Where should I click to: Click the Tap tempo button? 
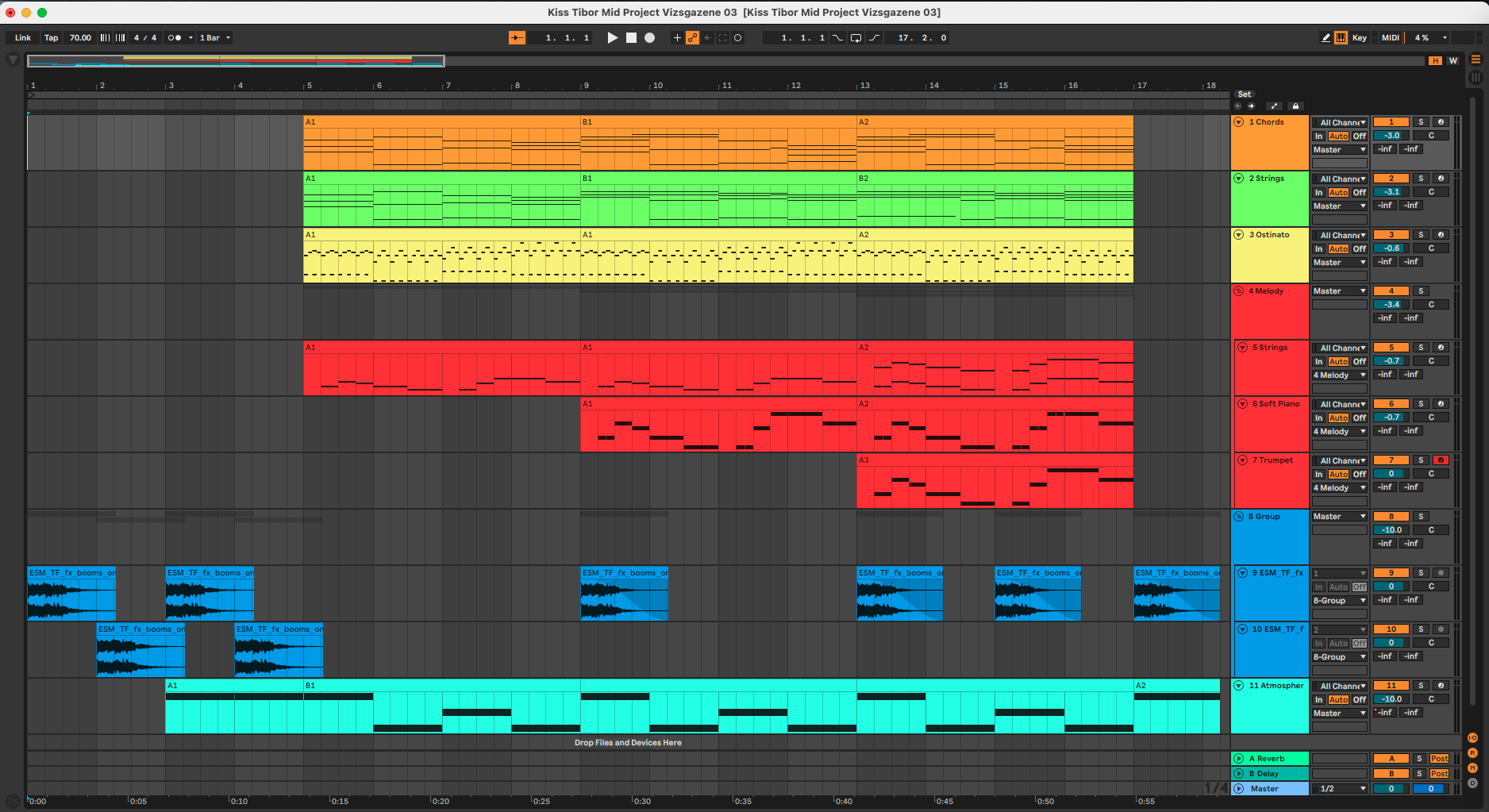[51, 38]
